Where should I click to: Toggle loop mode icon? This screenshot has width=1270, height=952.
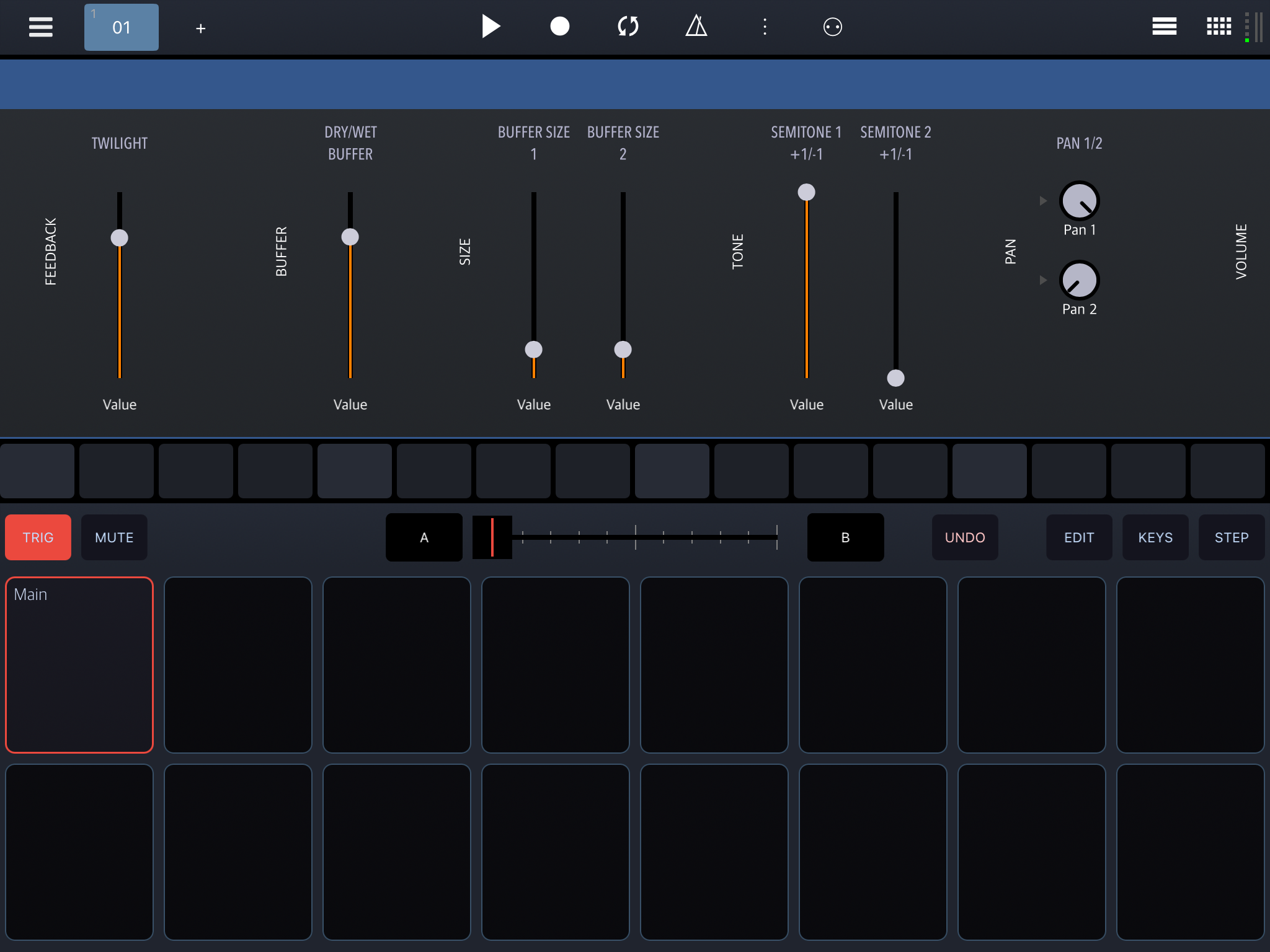pos(628,27)
